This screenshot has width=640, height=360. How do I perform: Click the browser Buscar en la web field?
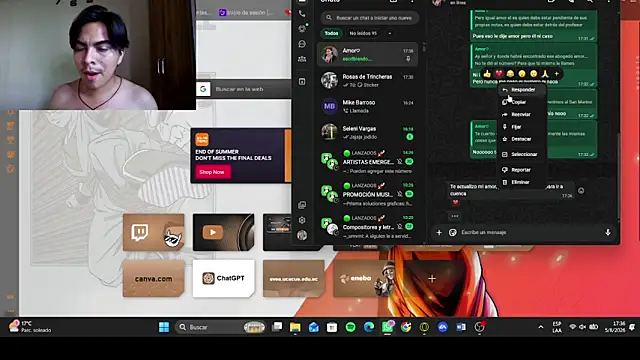tap(244, 89)
